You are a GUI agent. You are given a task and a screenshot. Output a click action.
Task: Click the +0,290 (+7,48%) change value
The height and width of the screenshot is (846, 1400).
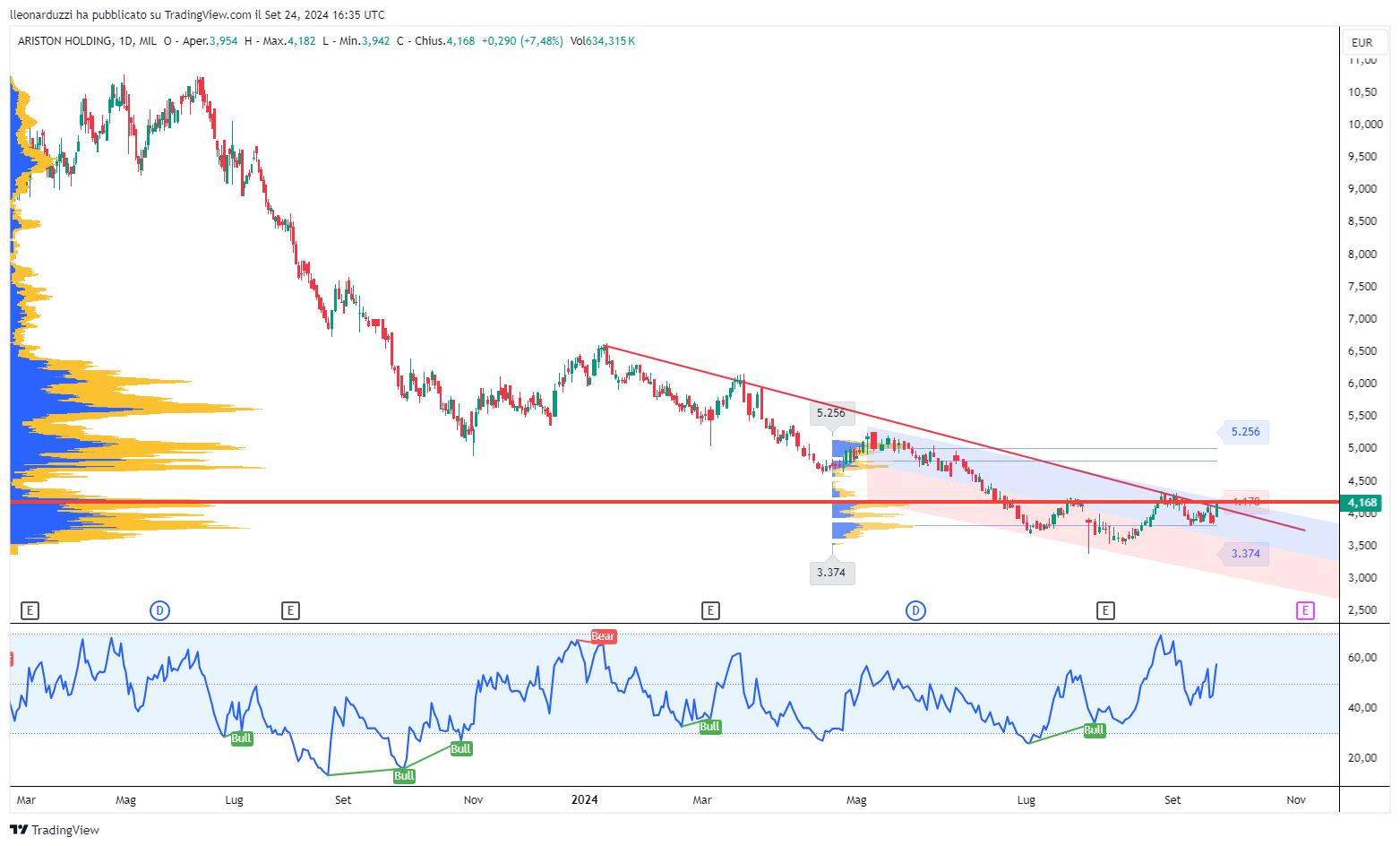pyautogui.click(x=522, y=41)
